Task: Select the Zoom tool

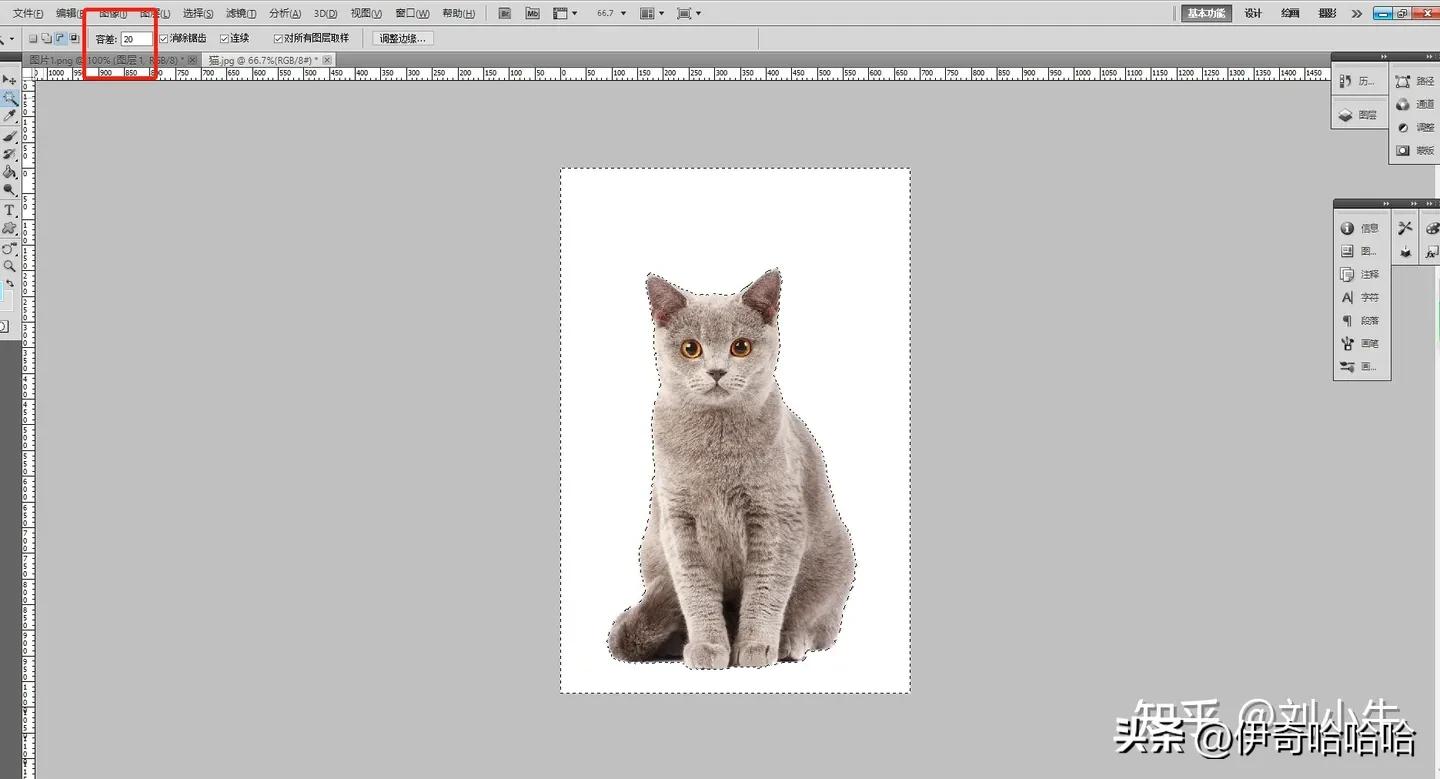Action: pyautogui.click(x=10, y=265)
